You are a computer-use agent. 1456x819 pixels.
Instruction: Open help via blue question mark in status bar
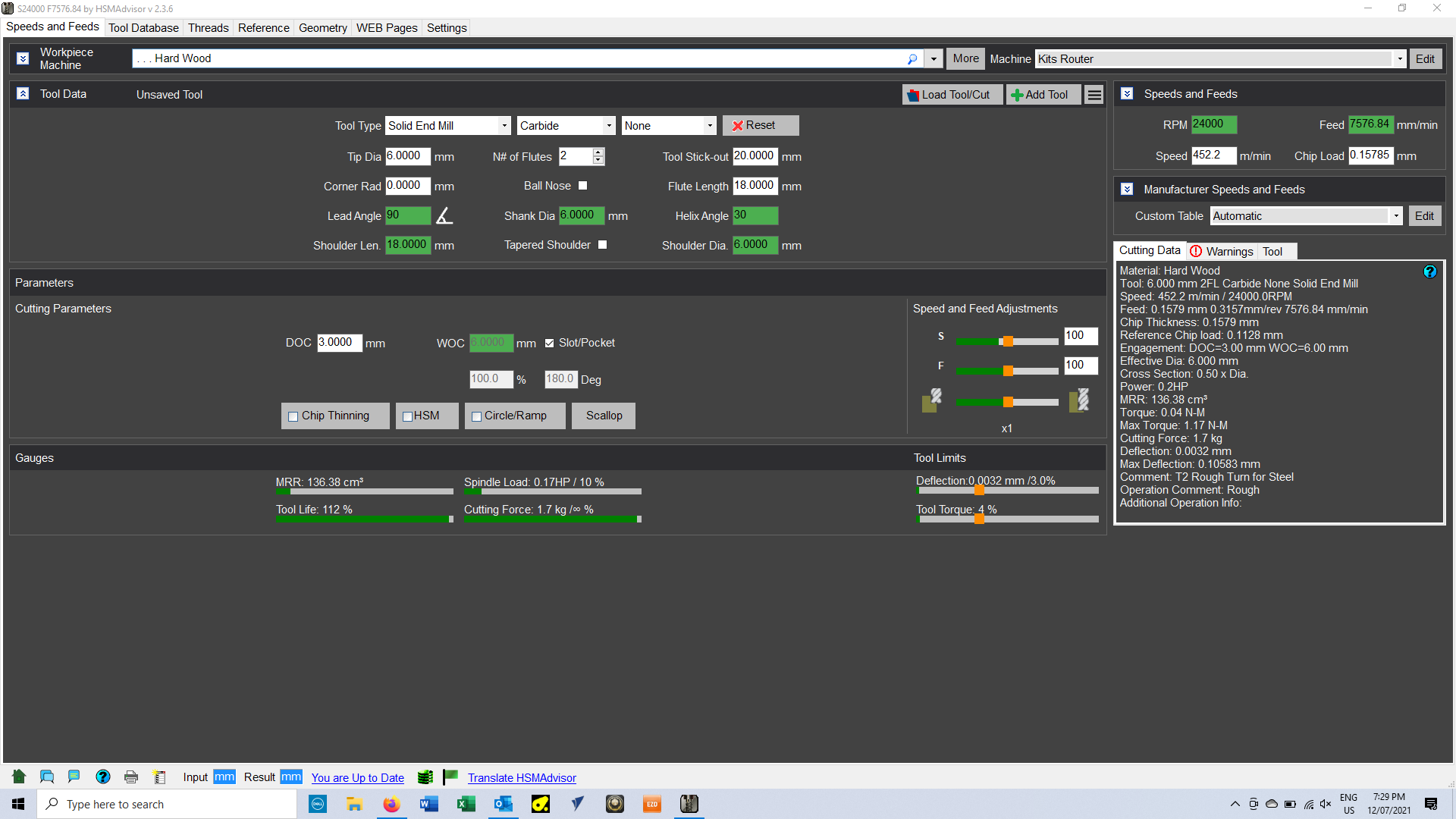pyautogui.click(x=103, y=777)
